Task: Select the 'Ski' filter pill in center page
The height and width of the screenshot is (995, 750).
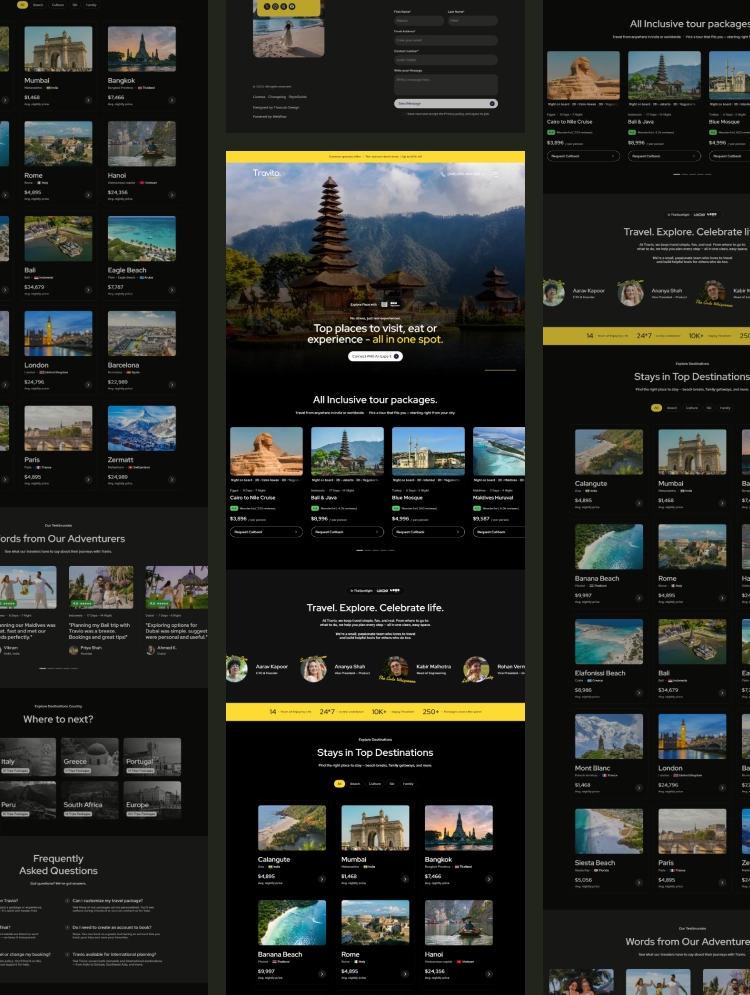Action: click(391, 784)
